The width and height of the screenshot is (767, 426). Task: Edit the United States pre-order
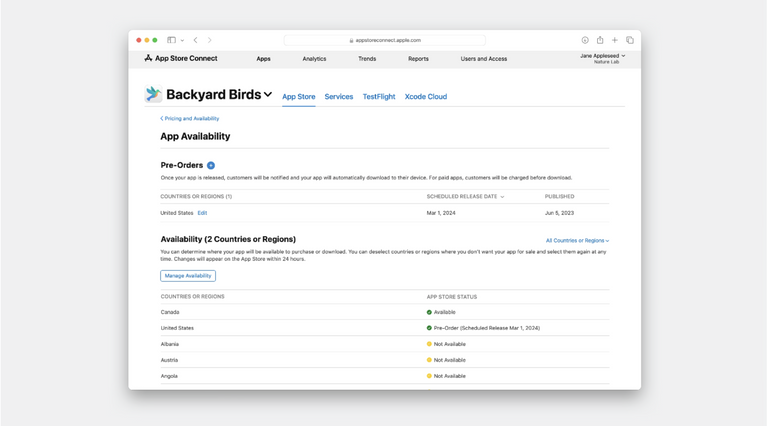pyautogui.click(x=202, y=213)
